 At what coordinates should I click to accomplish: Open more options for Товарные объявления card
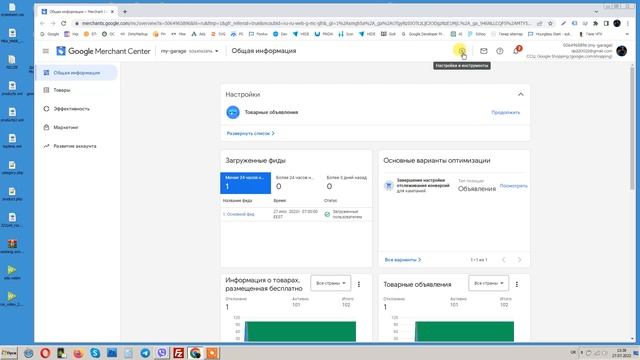click(517, 284)
